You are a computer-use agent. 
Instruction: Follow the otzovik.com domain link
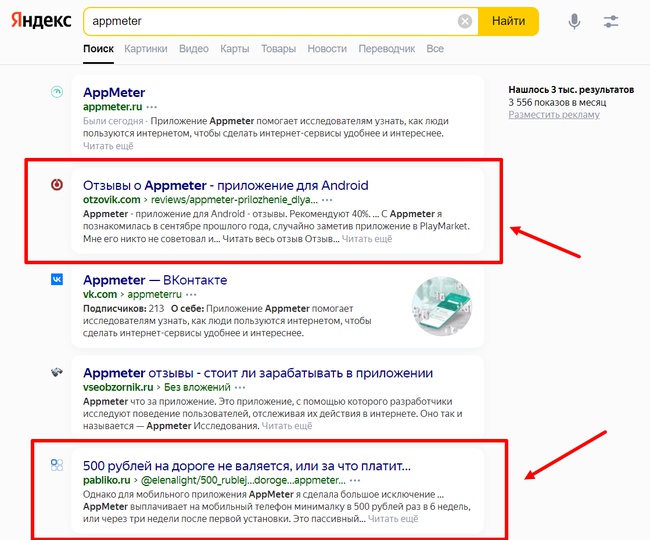(x=112, y=200)
